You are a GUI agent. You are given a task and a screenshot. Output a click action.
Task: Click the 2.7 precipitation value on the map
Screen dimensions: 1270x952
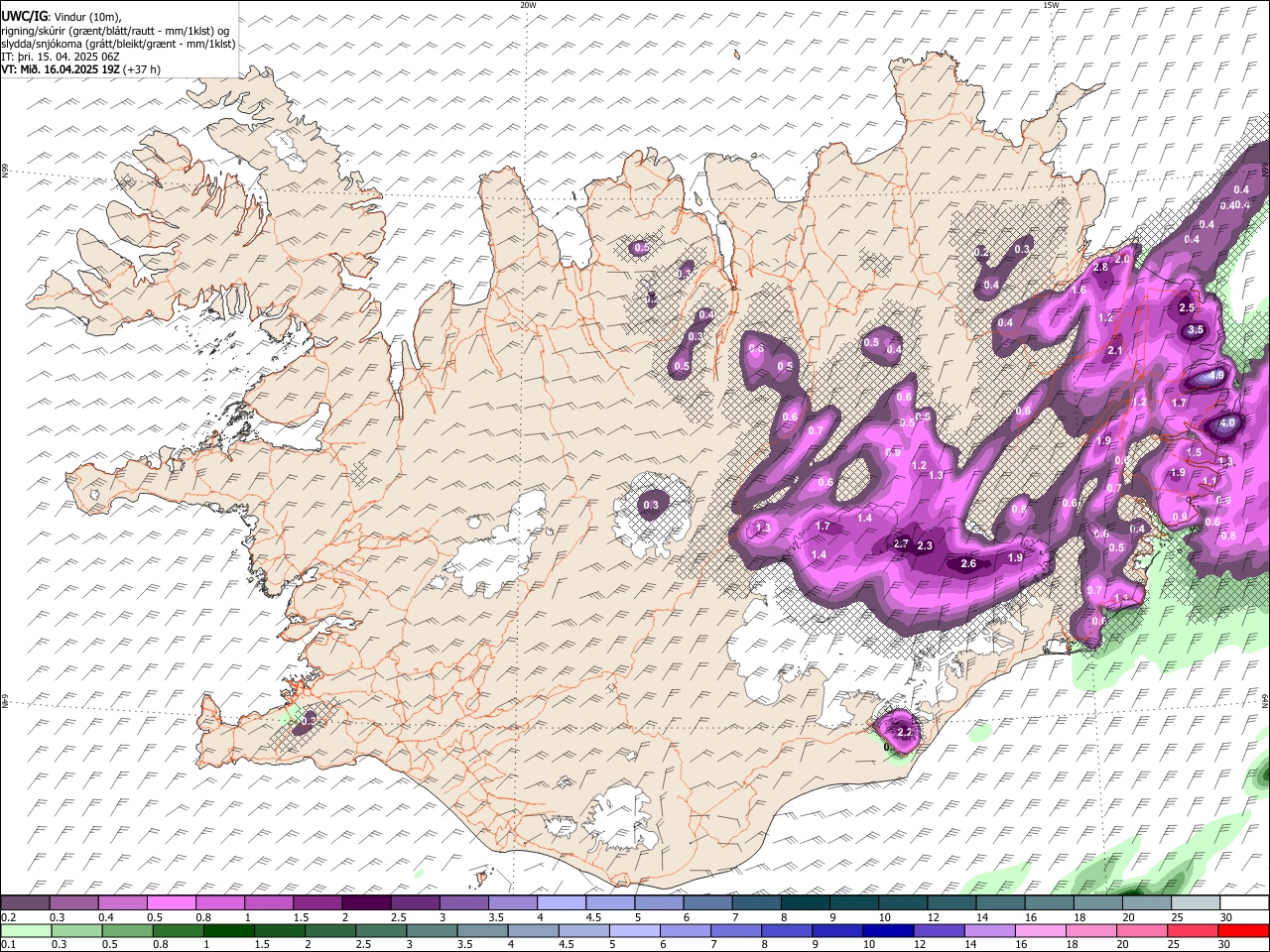point(901,543)
